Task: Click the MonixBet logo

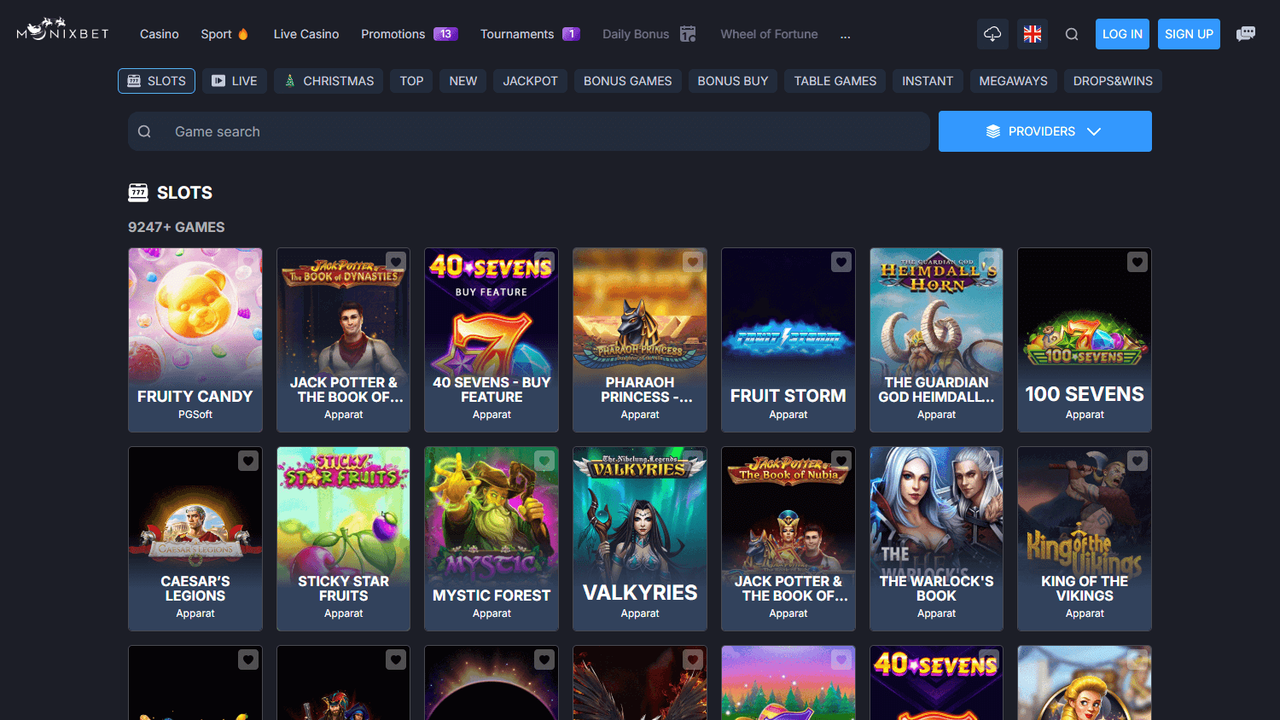Action: pos(62,30)
